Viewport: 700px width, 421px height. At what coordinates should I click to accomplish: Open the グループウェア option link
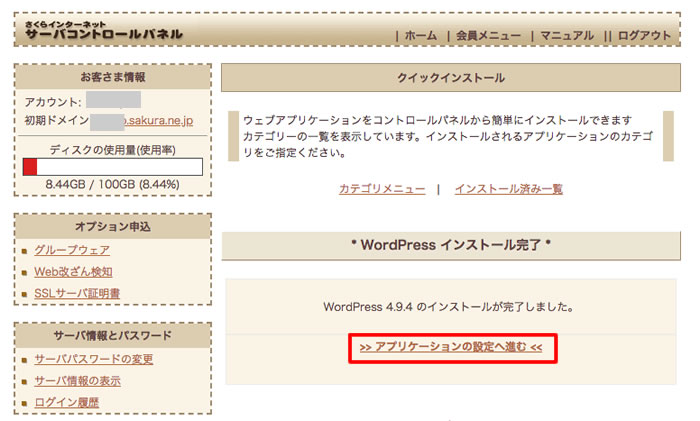tap(72, 250)
